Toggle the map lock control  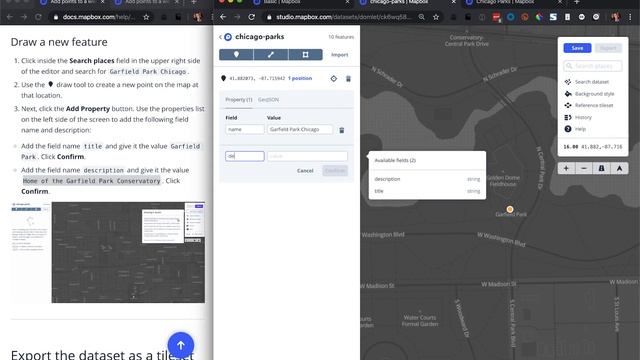click(x=601, y=168)
